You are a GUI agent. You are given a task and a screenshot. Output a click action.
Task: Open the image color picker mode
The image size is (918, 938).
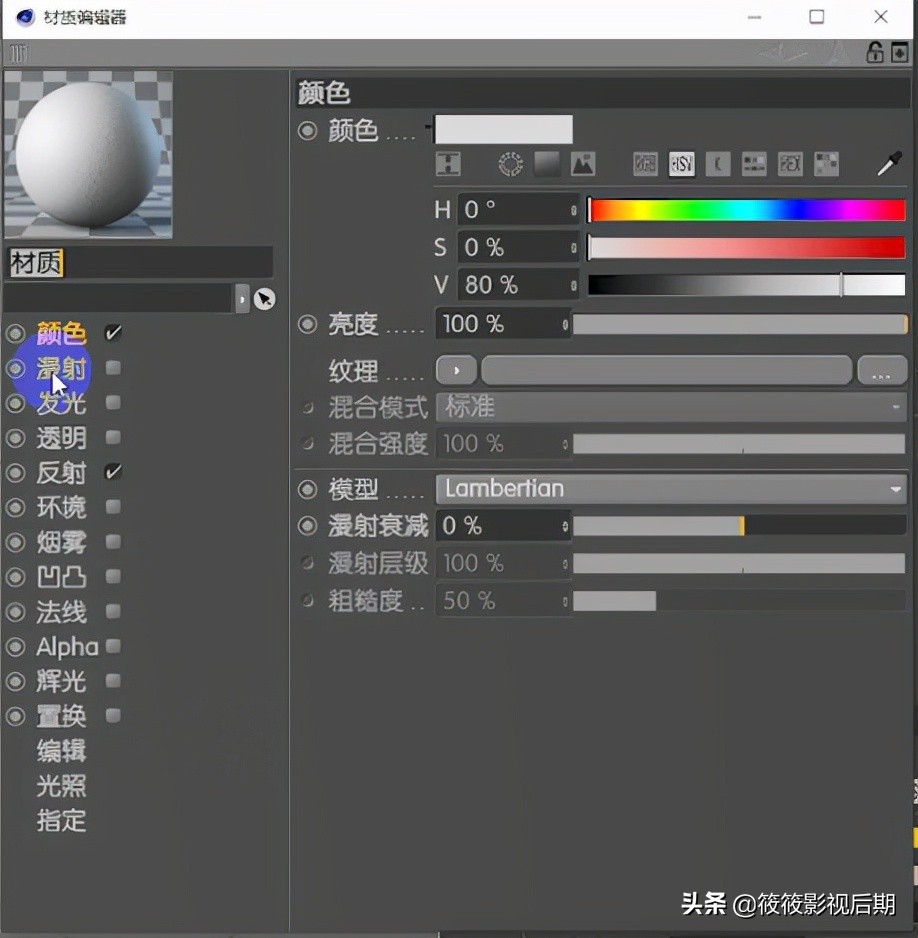click(583, 163)
